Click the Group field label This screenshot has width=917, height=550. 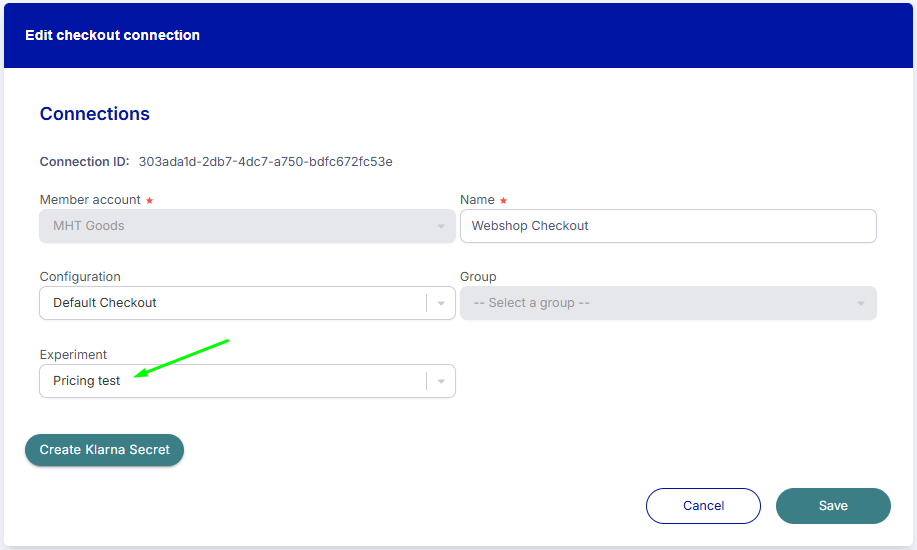(478, 277)
